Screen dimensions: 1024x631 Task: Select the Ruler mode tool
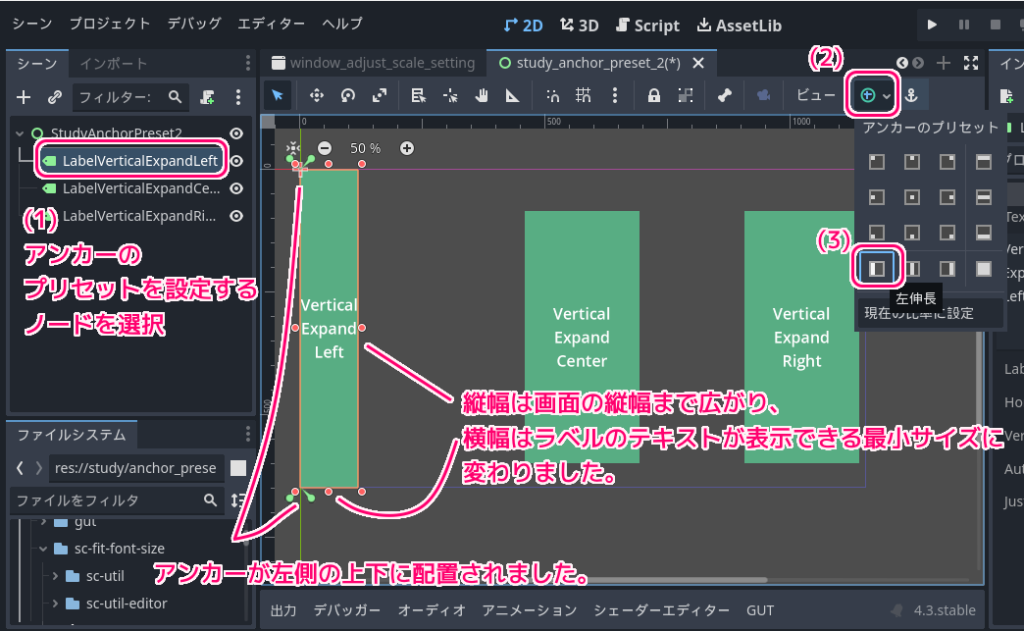click(514, 96)
